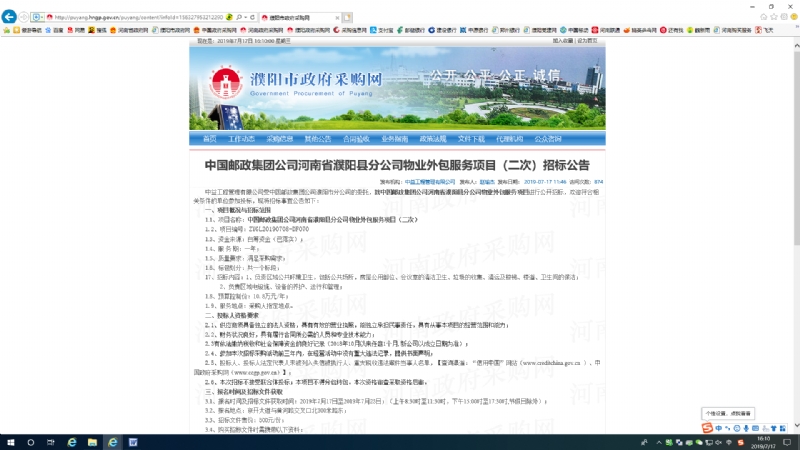Open the address bar search dropdown arrow

click(245, 17)
